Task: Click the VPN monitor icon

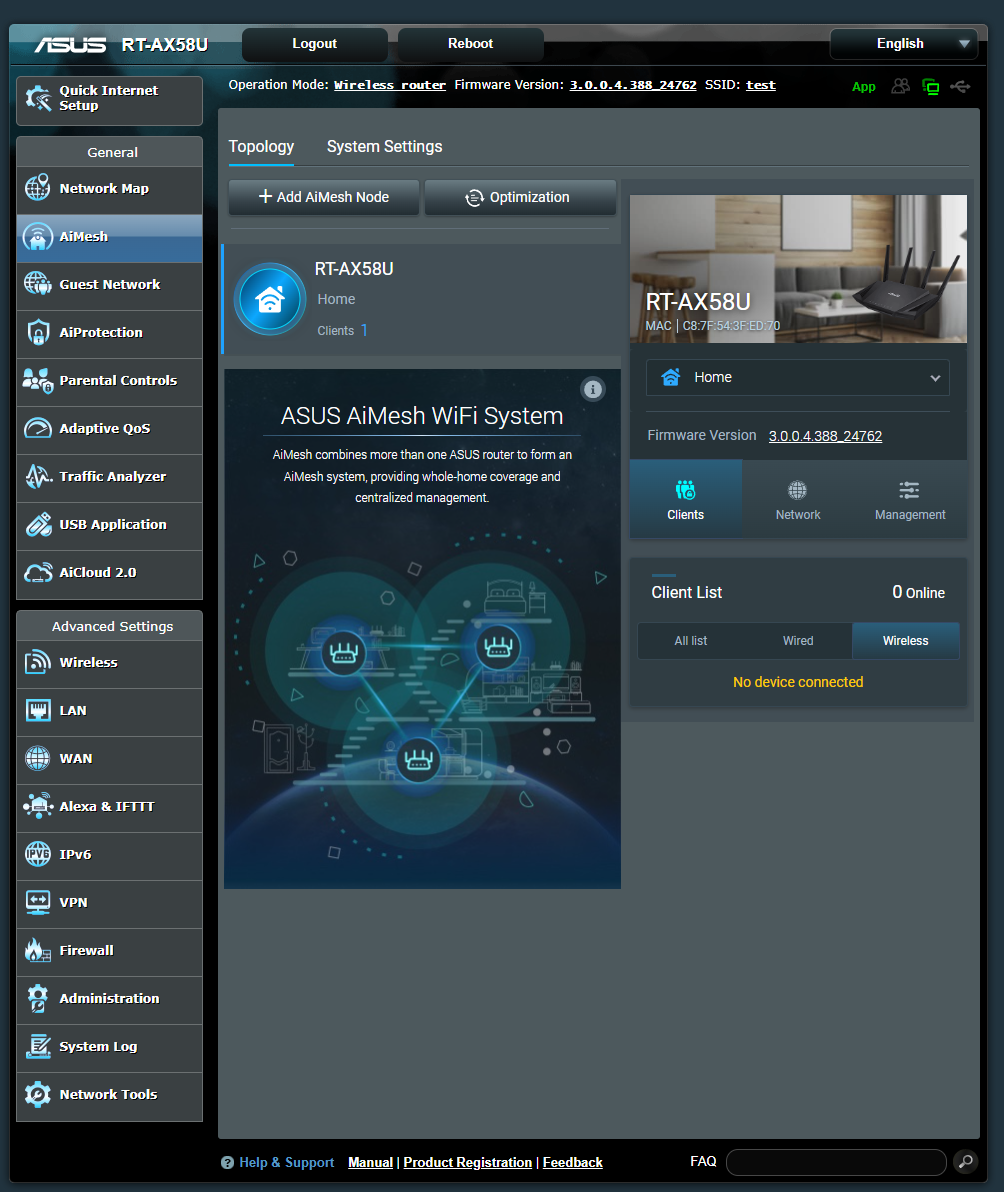Action: [x=38, y=902]
